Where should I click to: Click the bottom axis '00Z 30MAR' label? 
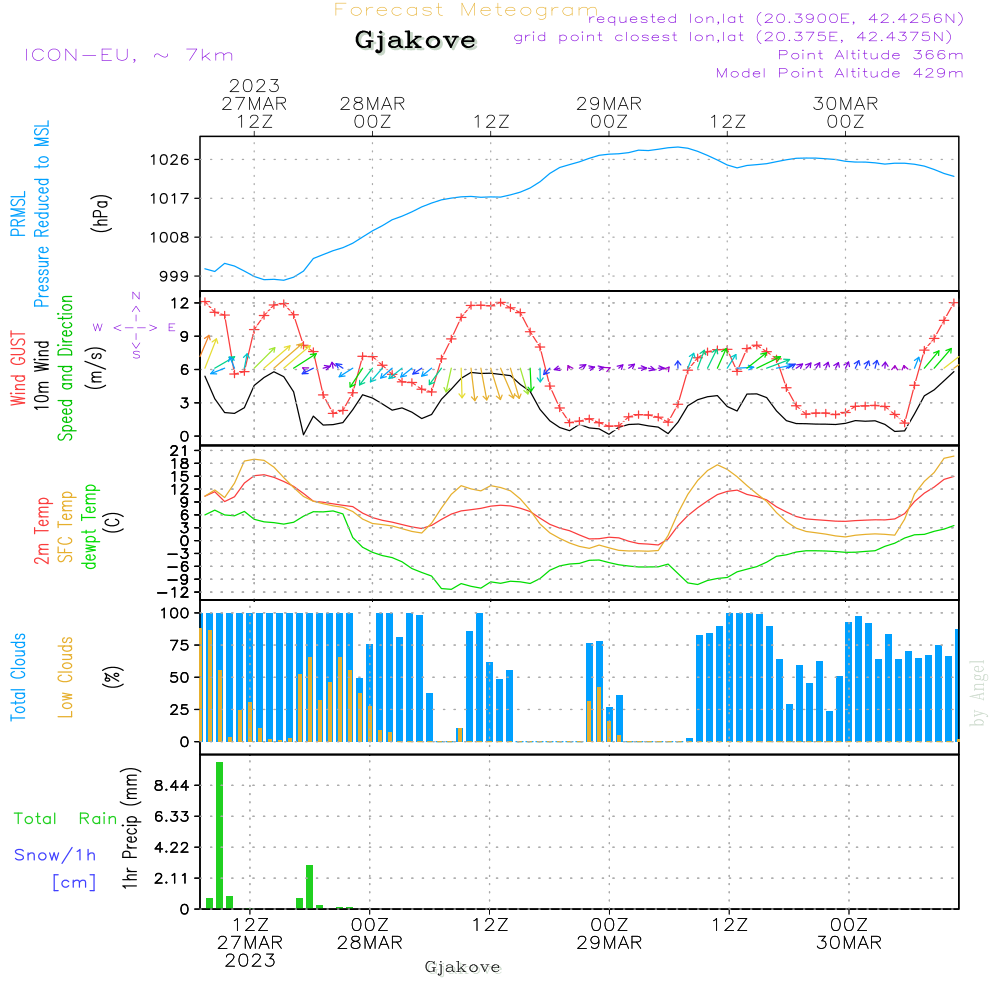coord(849,934)
